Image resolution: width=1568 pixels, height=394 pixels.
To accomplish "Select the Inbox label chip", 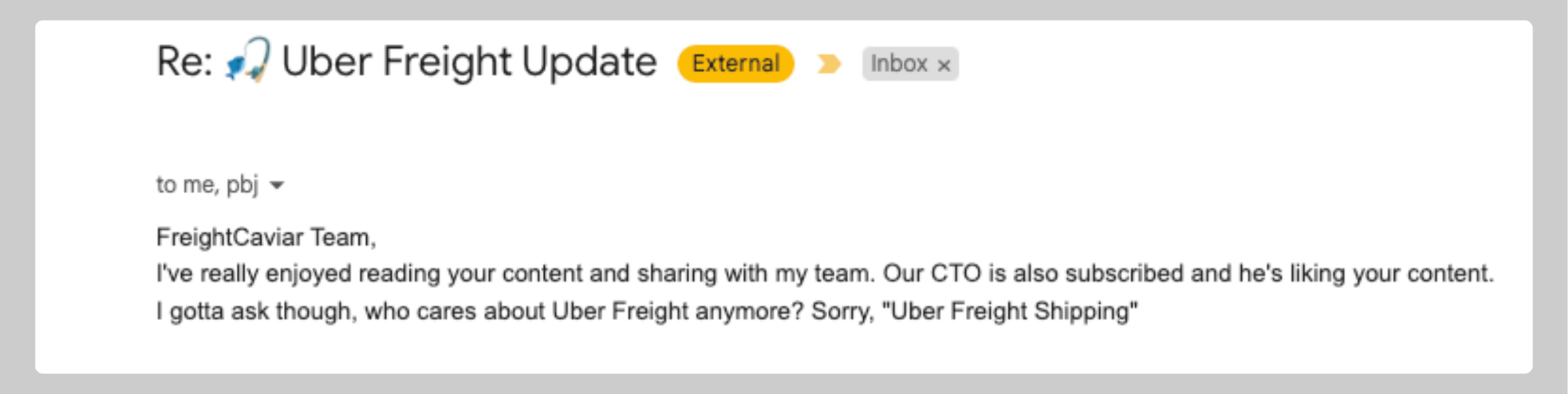I will click(898, 64).
